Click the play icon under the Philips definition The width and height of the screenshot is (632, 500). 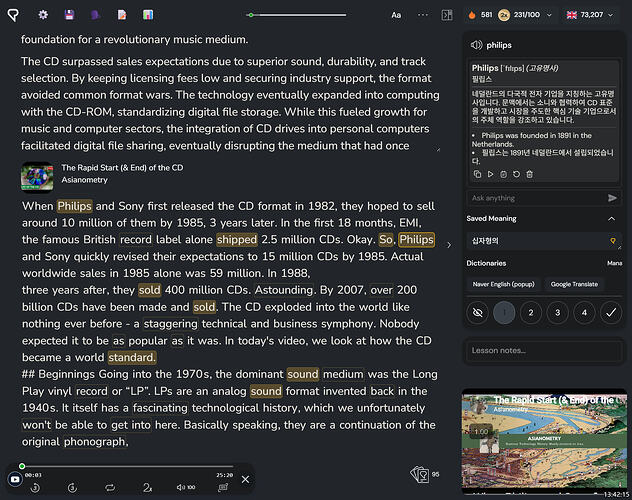pyautogui.click(x=490, y=174)
